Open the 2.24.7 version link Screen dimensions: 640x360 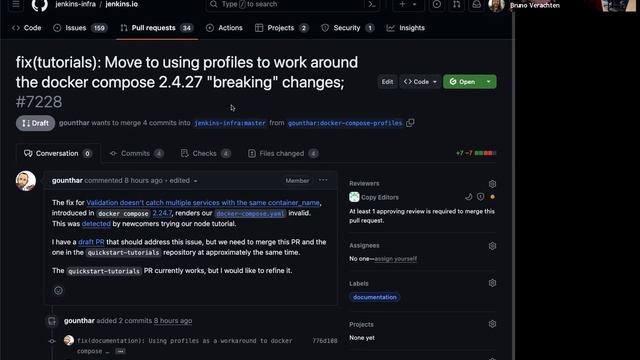(x=162, y=213)
